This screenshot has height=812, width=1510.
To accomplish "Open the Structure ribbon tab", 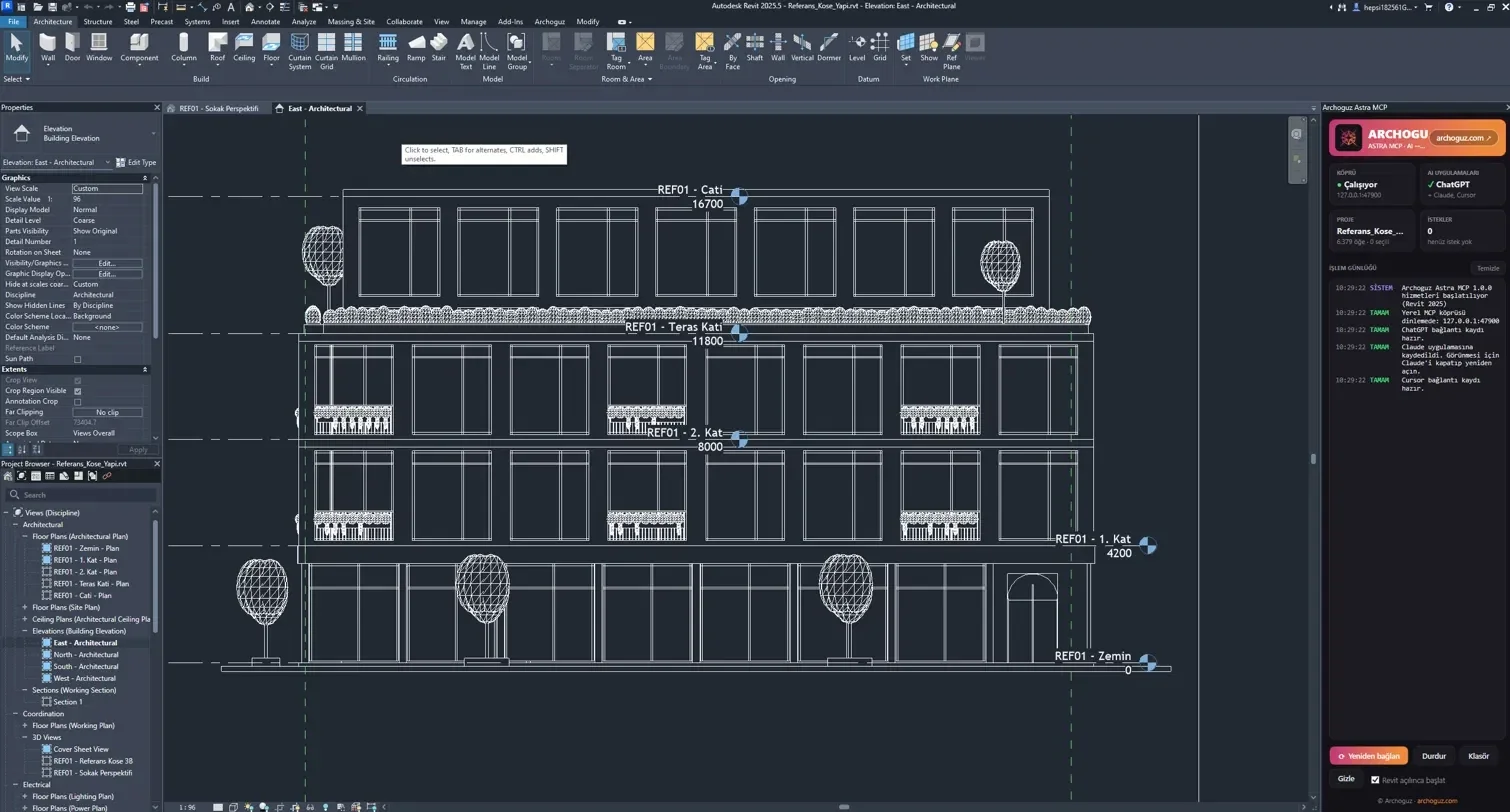I will tap(98, 21).
